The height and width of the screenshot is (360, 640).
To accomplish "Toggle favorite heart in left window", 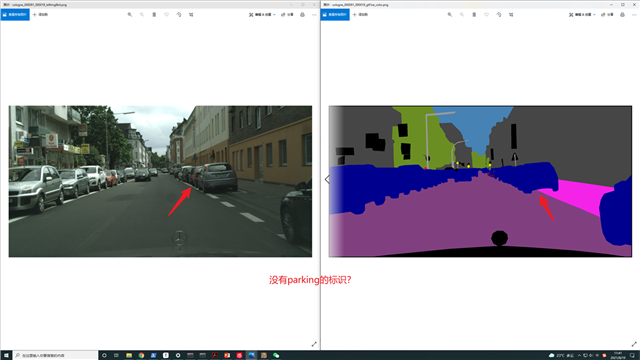I will [167, 15].
